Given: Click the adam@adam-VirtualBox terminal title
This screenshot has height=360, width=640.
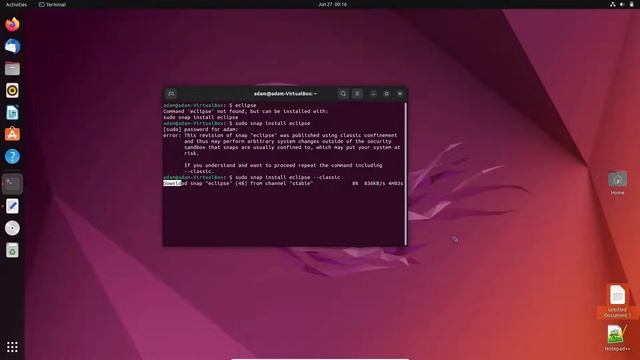Looking at the screenshot, I should [285, 93].
